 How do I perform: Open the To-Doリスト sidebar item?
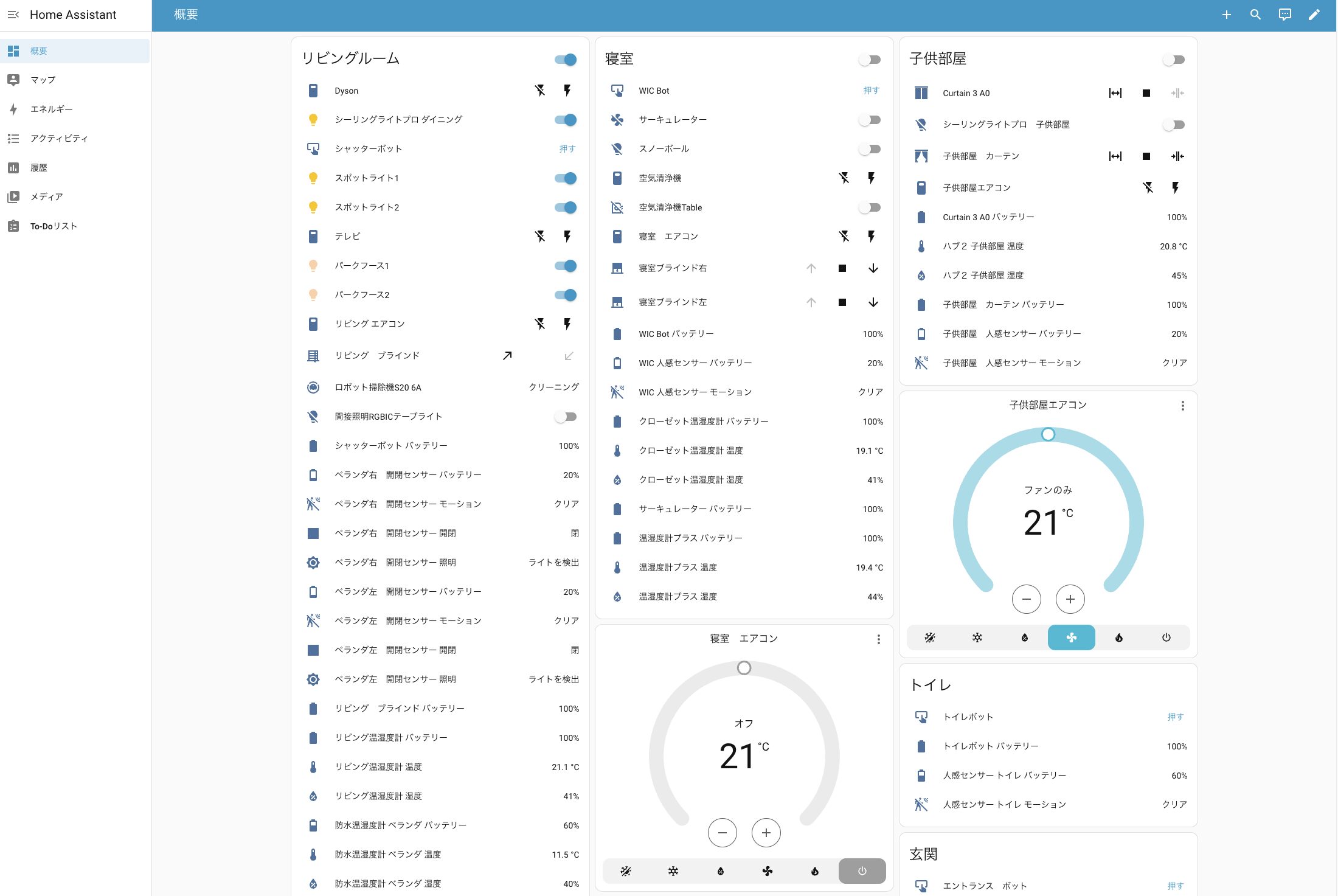click(x=54, y=226)
